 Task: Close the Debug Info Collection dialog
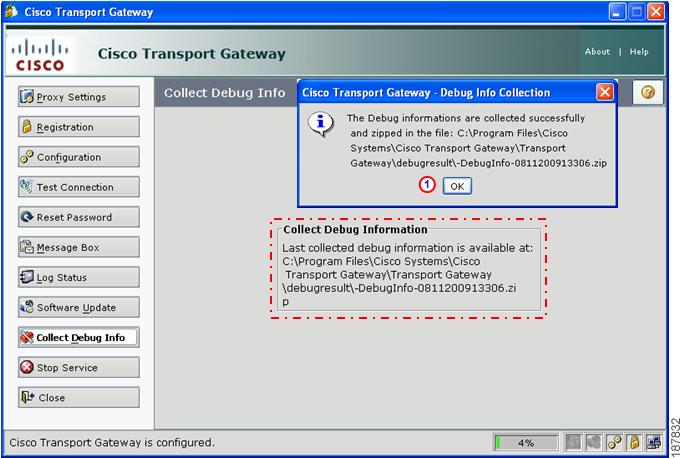click(605, 92)
